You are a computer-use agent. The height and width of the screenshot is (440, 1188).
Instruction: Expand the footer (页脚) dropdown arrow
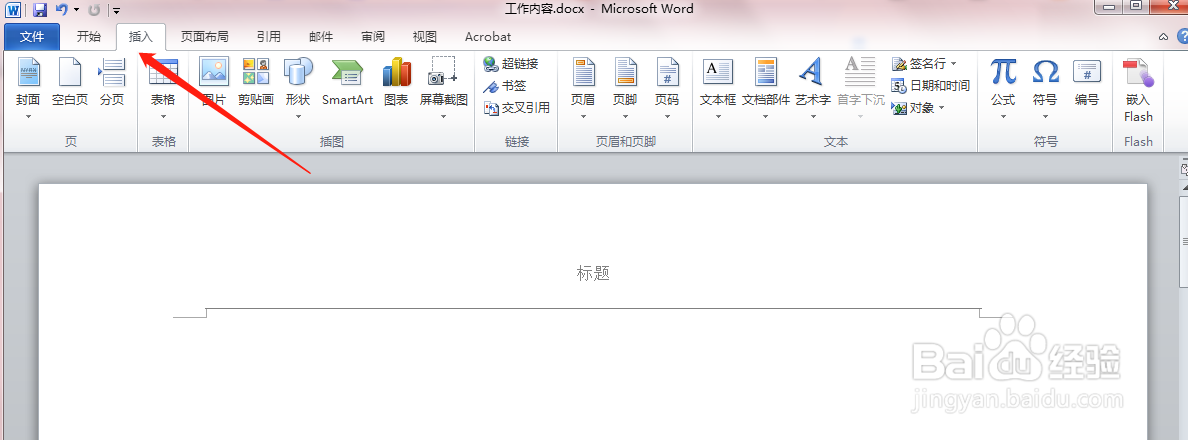point(625,117)
